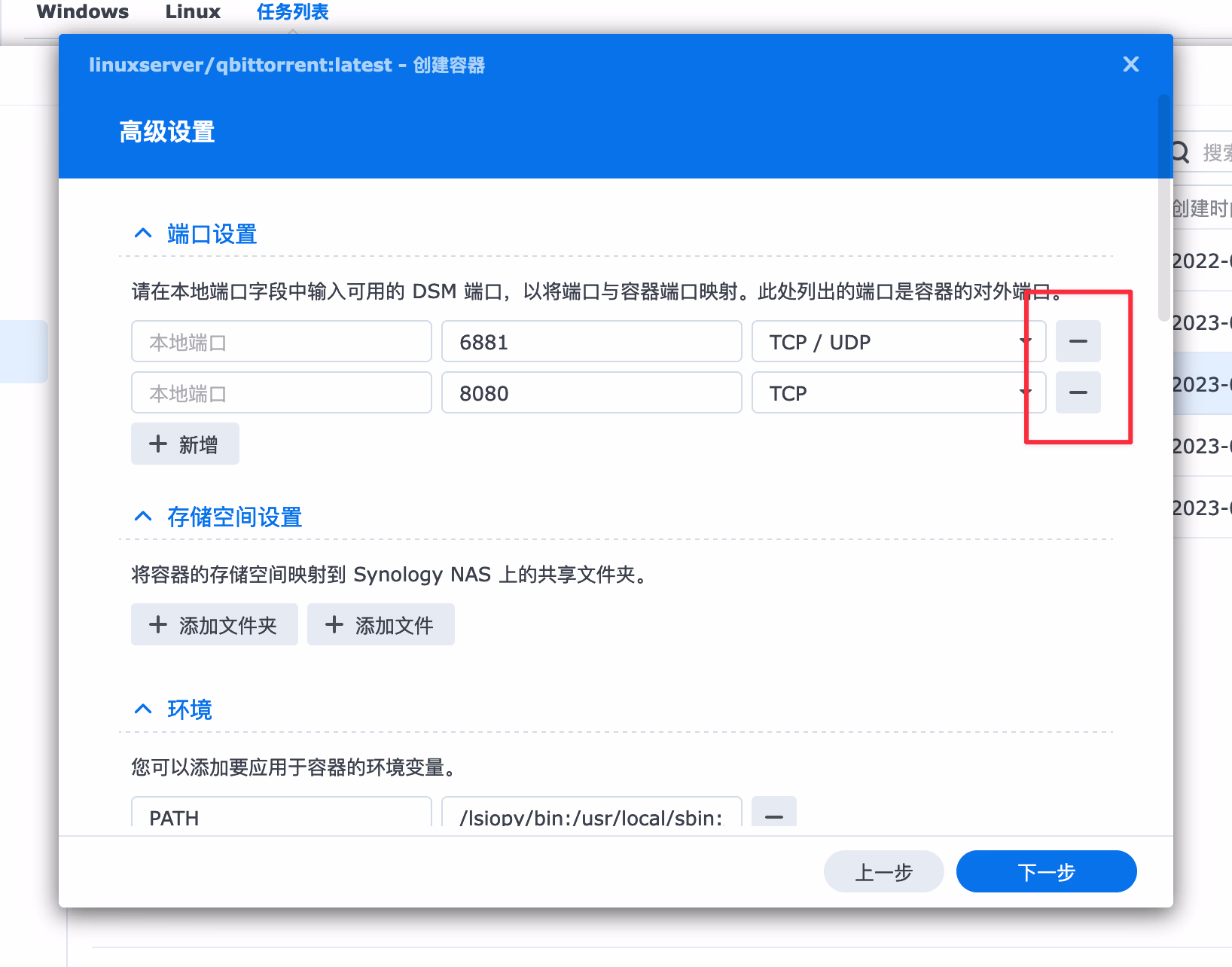
Task: Collapse the 端口设置 section
Action: click(143, 234)
